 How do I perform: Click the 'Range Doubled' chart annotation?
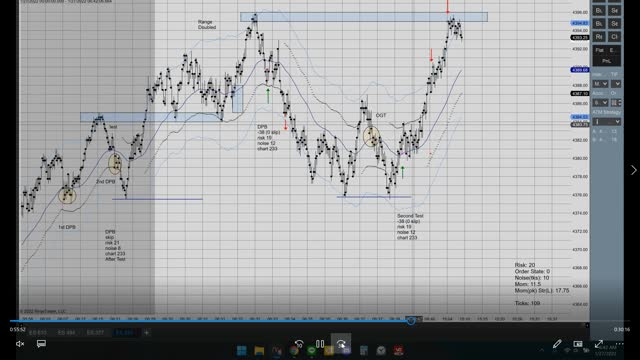pos(207,24)
